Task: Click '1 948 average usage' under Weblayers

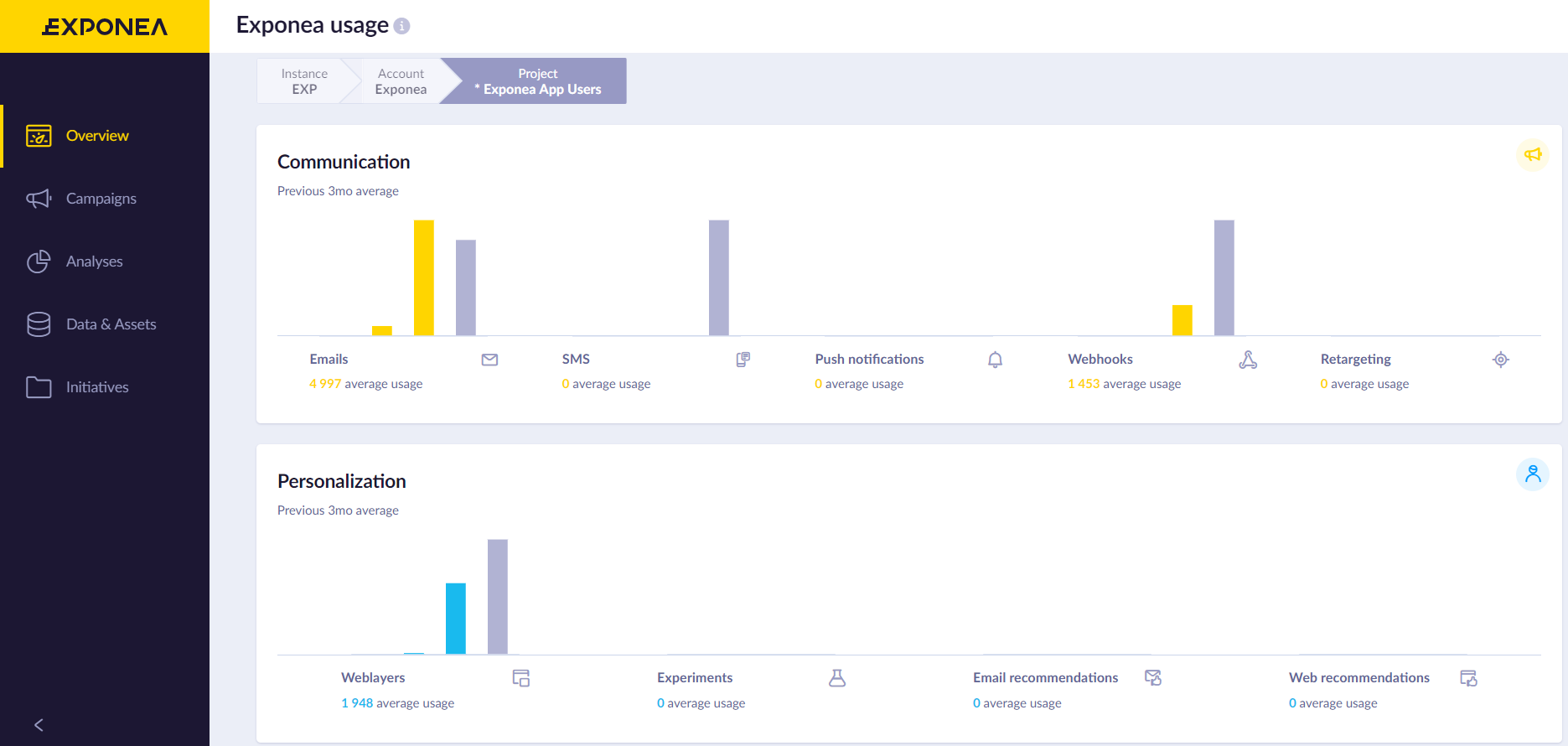Action: [397, 703]
